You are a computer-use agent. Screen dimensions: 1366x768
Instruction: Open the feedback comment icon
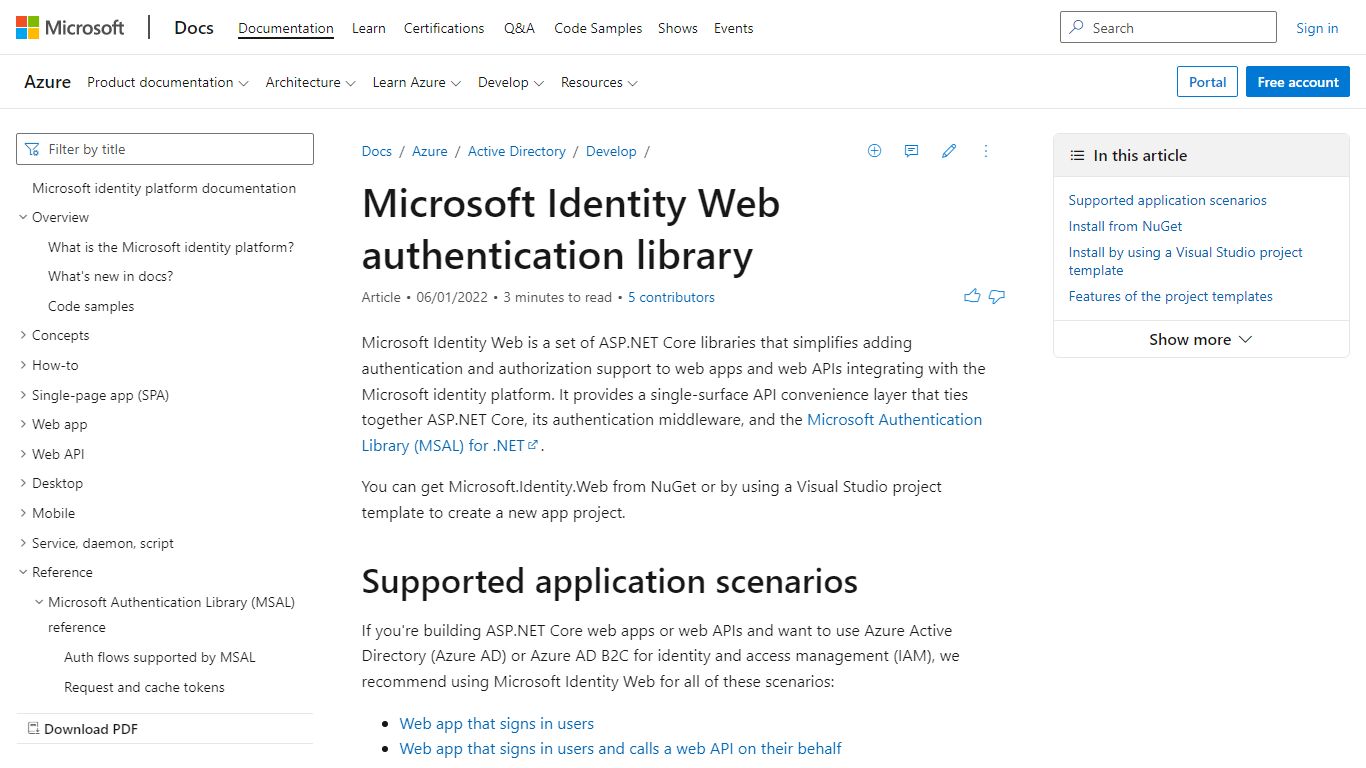[911, 151]
